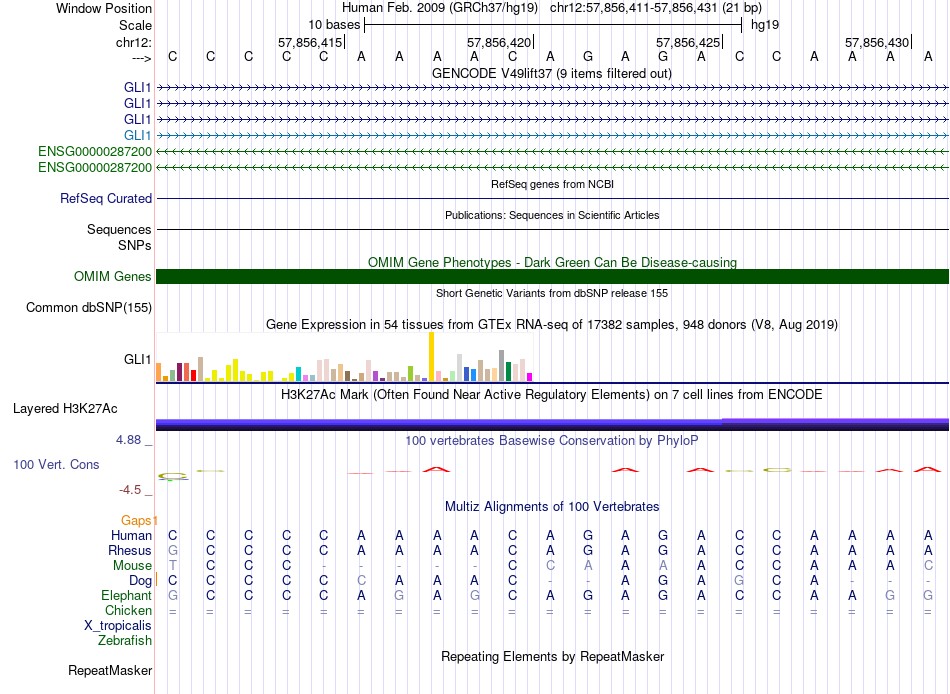Image resolution: width=950 pixels, height=694 pixels.
Task: Click the tall gray bar in GTEx chart
Action: coord(502,365)
